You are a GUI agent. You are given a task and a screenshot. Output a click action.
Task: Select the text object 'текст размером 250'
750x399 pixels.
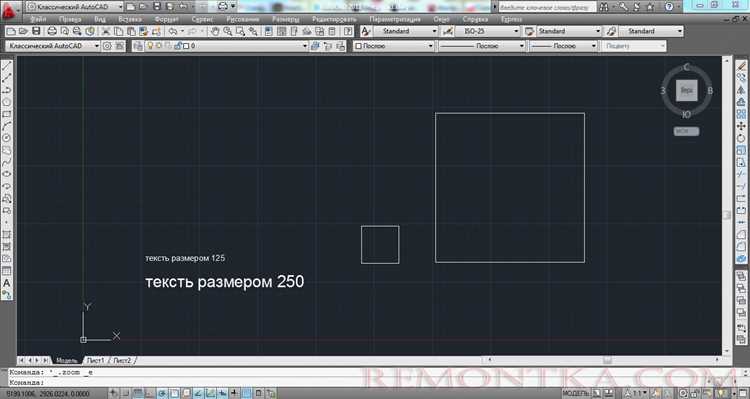[x=224, y=281]
